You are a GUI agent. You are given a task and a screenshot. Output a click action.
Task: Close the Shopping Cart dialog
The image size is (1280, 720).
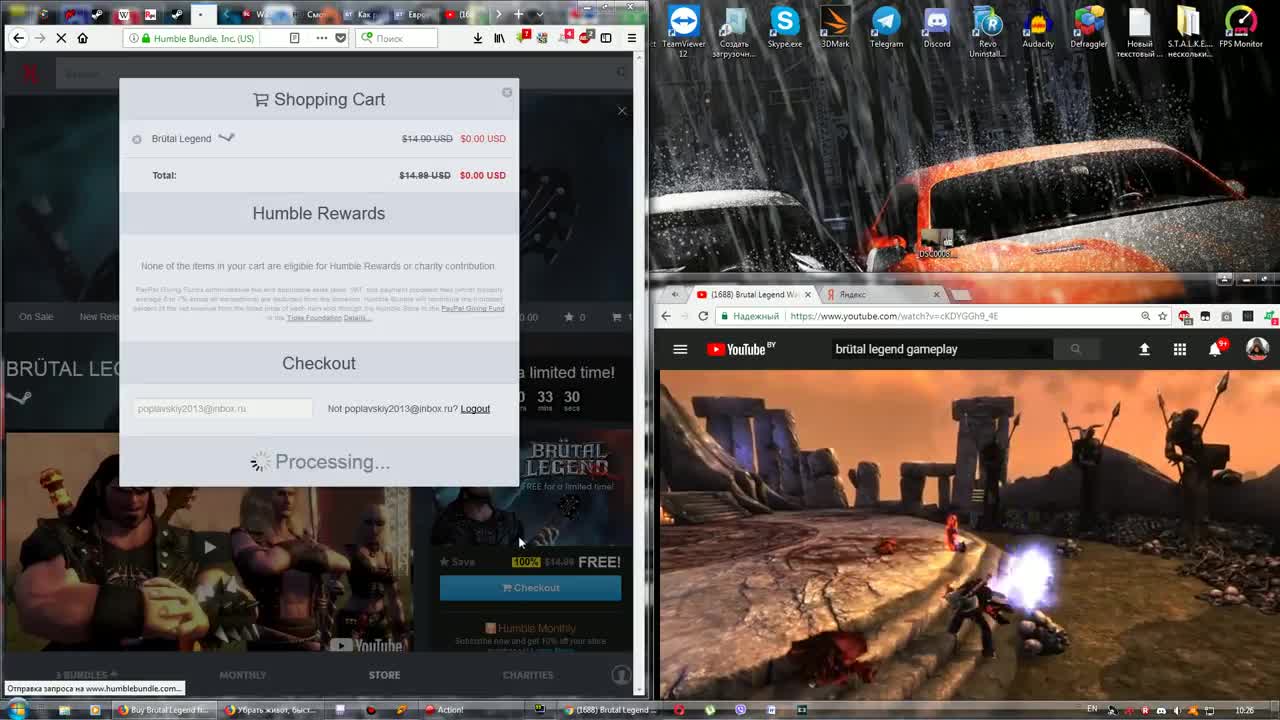[x=507, y=92]
